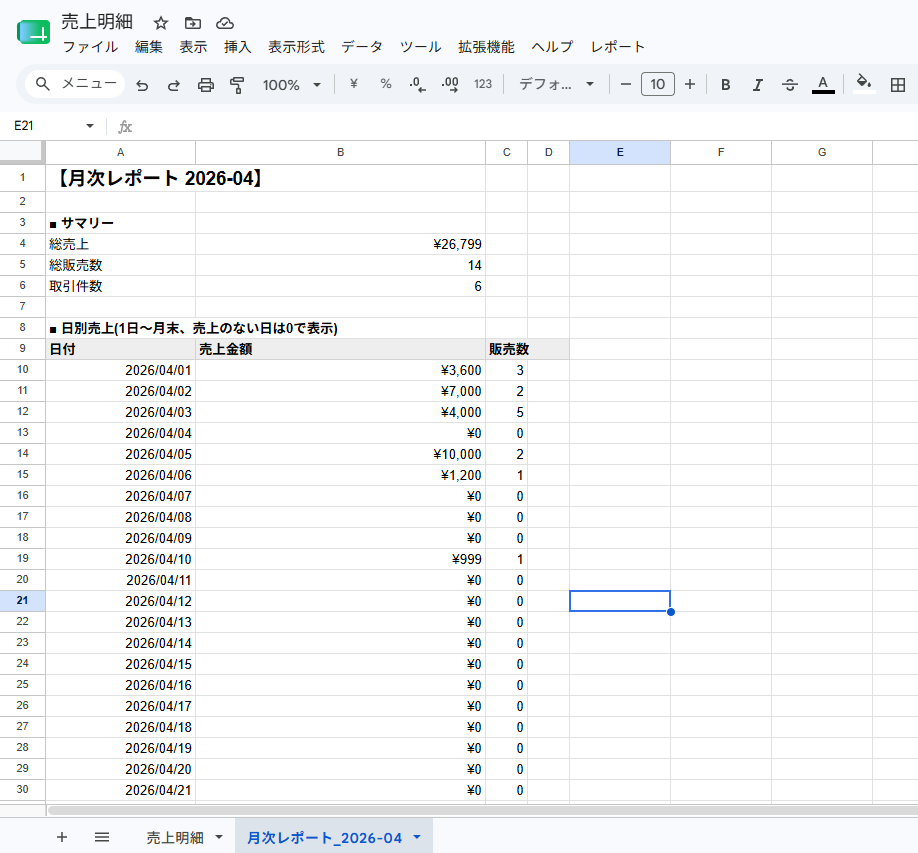
Task: Click the document title 売上明細
Action: coord(97,22)
